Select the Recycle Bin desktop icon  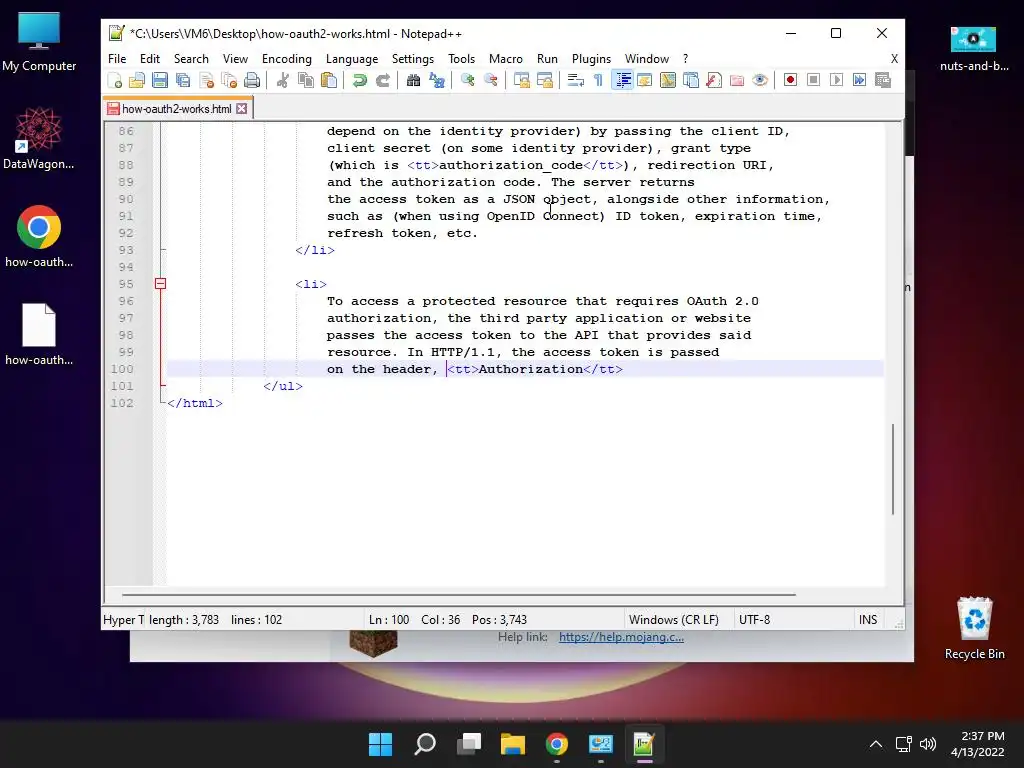[x=974, y=628]
